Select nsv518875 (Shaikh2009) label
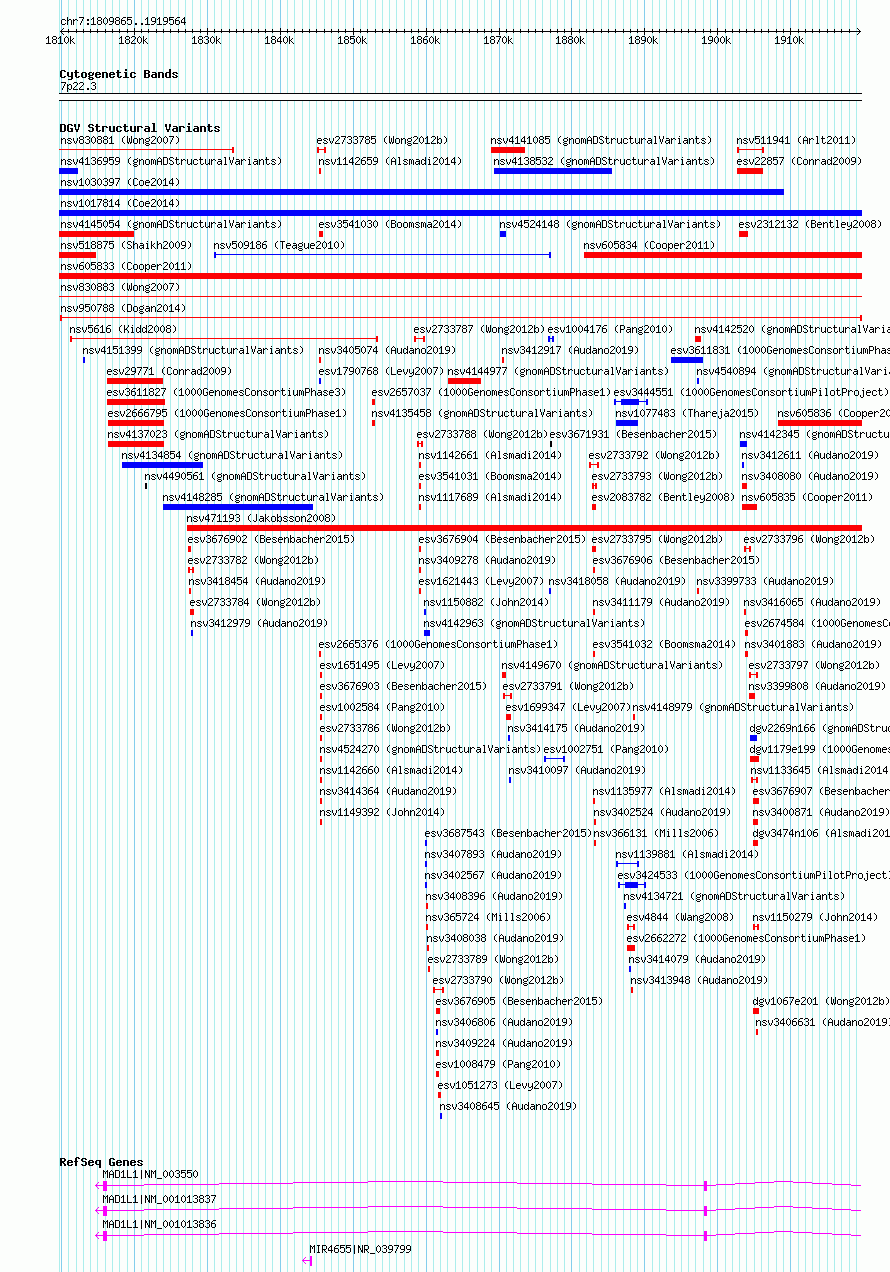The image size is (890, 1272). pos(125,245)
